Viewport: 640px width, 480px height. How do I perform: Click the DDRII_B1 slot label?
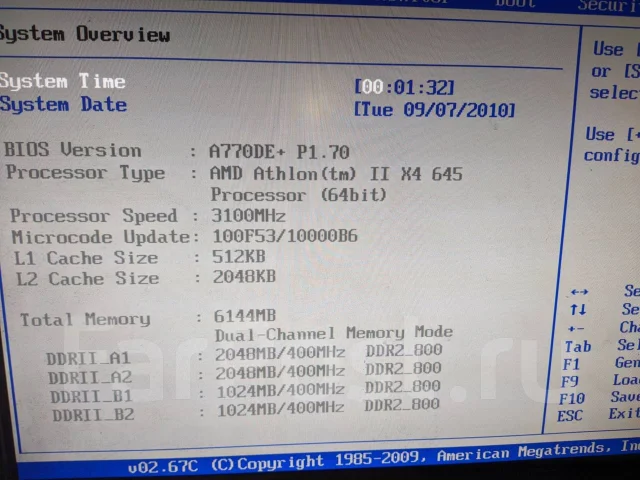[91, 396]
